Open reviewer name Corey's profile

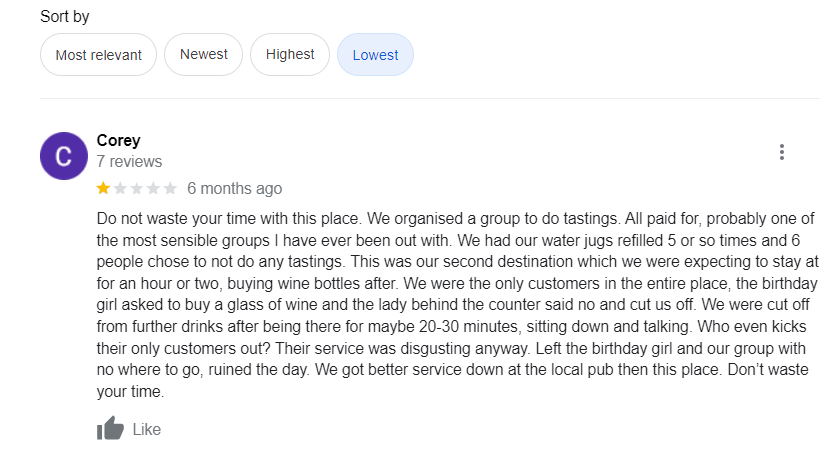point(118,140)
